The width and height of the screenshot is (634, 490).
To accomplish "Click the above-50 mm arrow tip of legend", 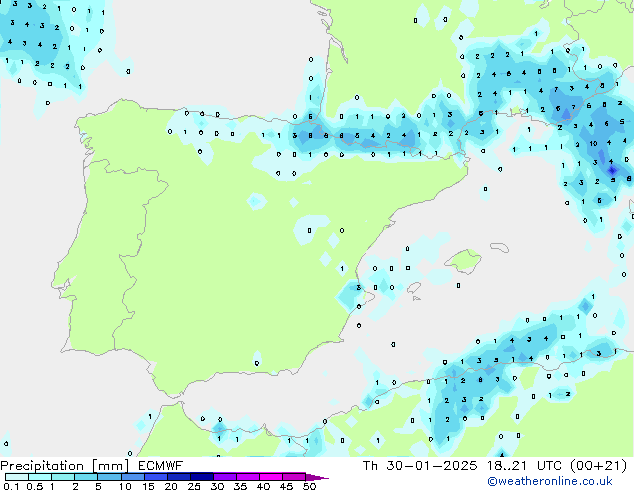I will [317, 477].
